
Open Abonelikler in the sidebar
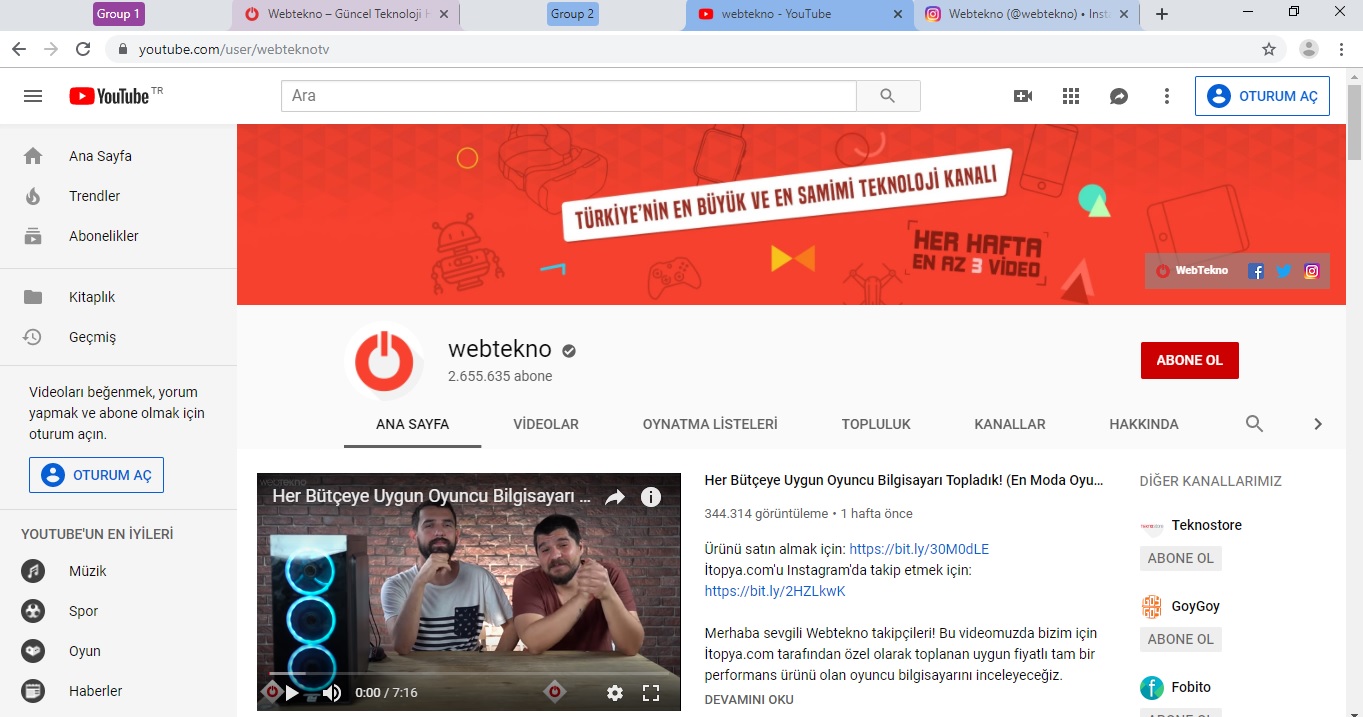[118, 236]
